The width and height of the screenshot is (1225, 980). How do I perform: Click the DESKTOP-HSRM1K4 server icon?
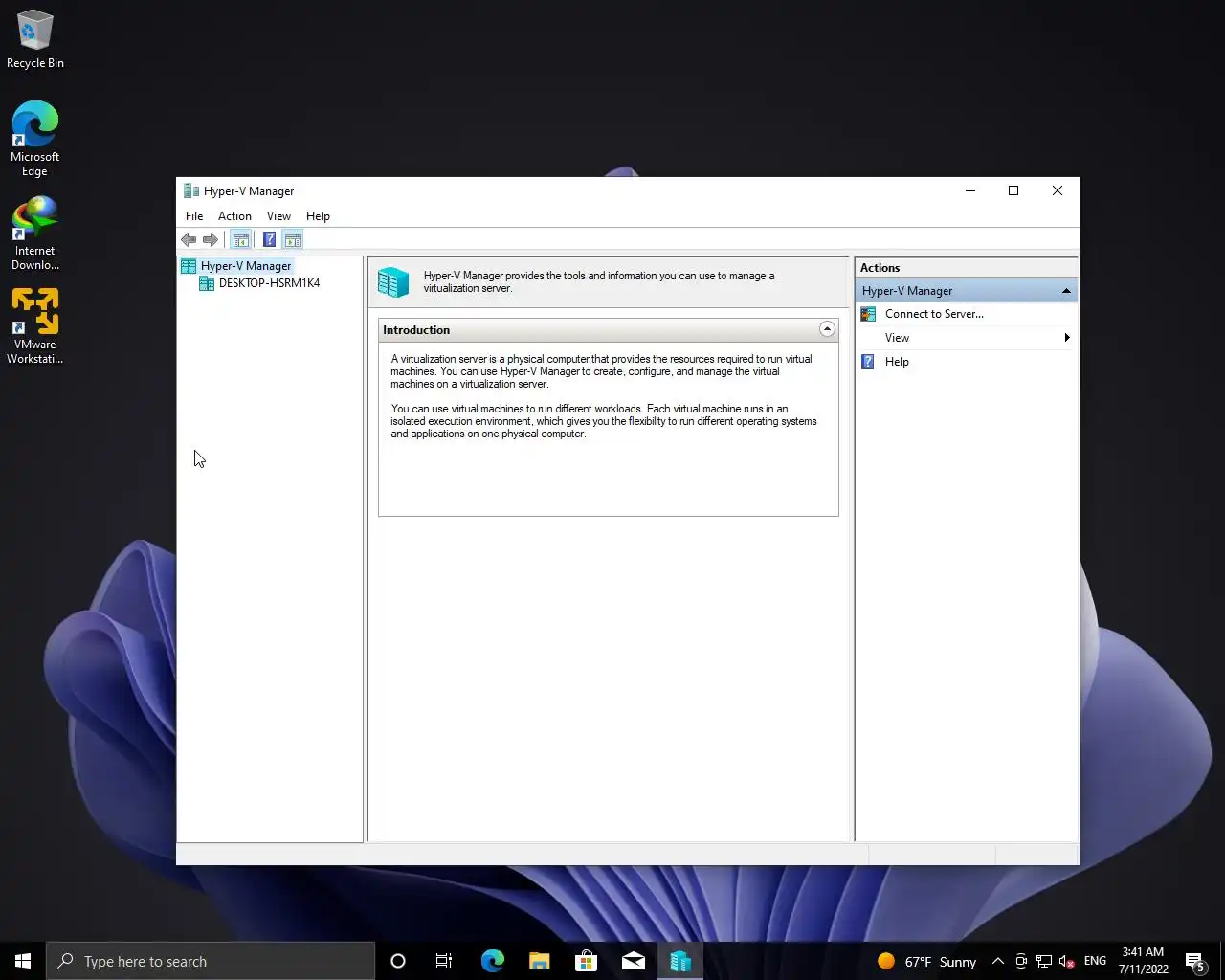click(x=206, y=283)
